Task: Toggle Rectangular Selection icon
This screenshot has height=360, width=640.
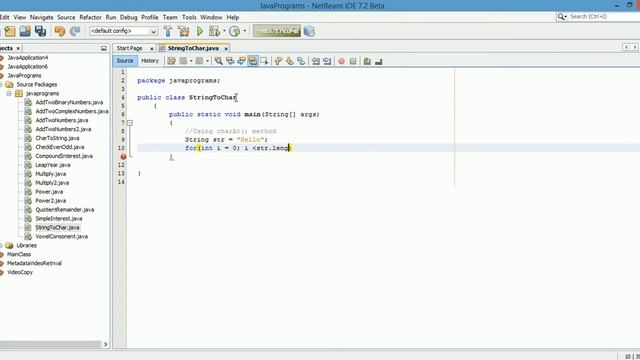Action: [x=264, y=61]
